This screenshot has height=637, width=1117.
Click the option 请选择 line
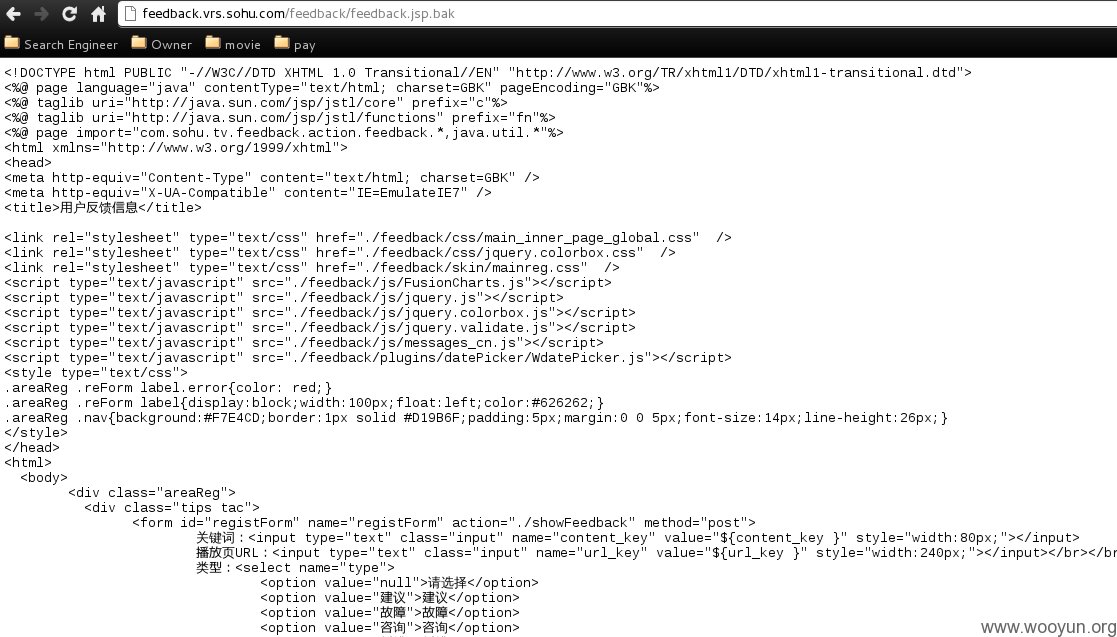400,582
